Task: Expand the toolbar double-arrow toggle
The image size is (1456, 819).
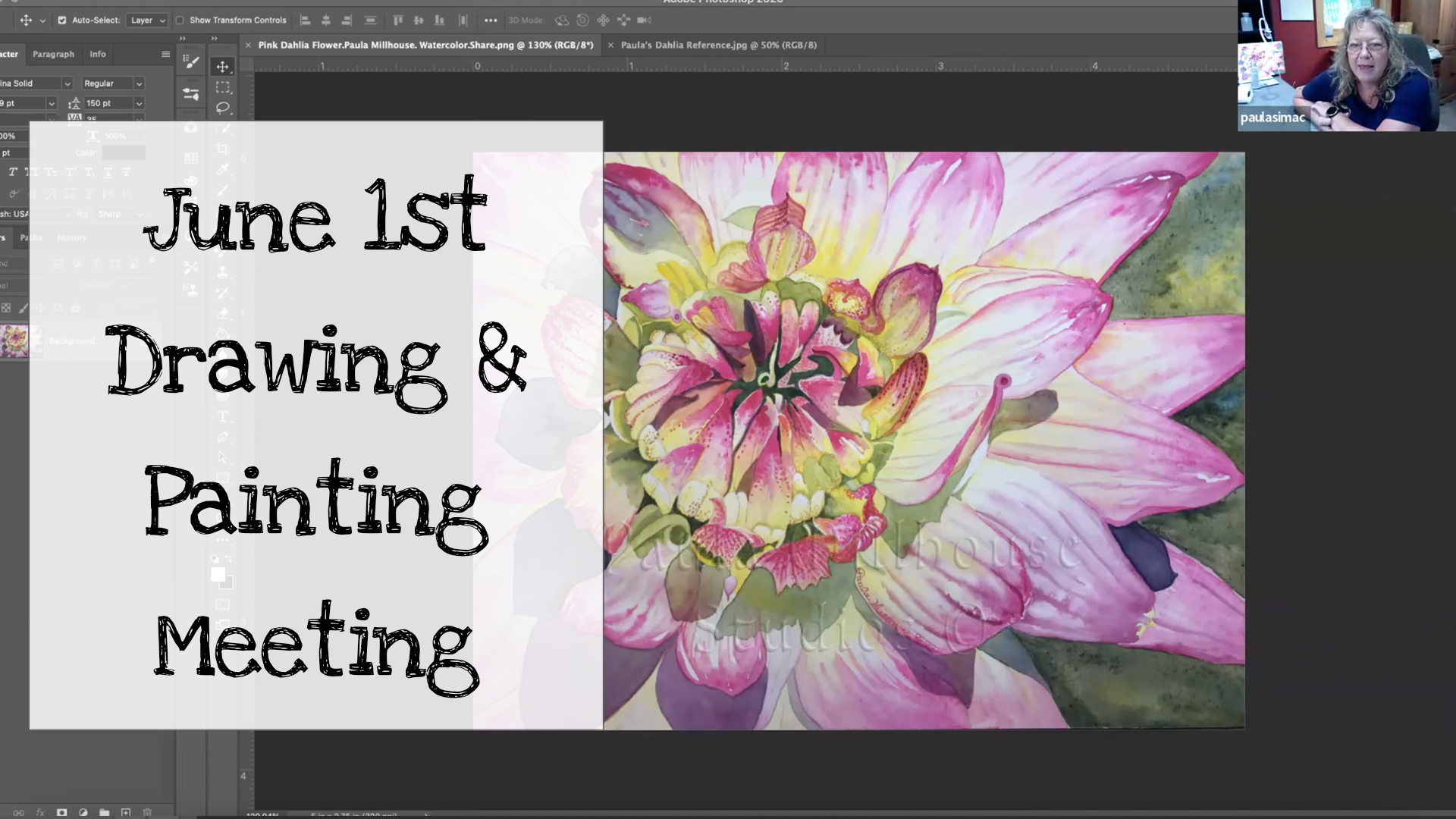Action: pos(215,38)
